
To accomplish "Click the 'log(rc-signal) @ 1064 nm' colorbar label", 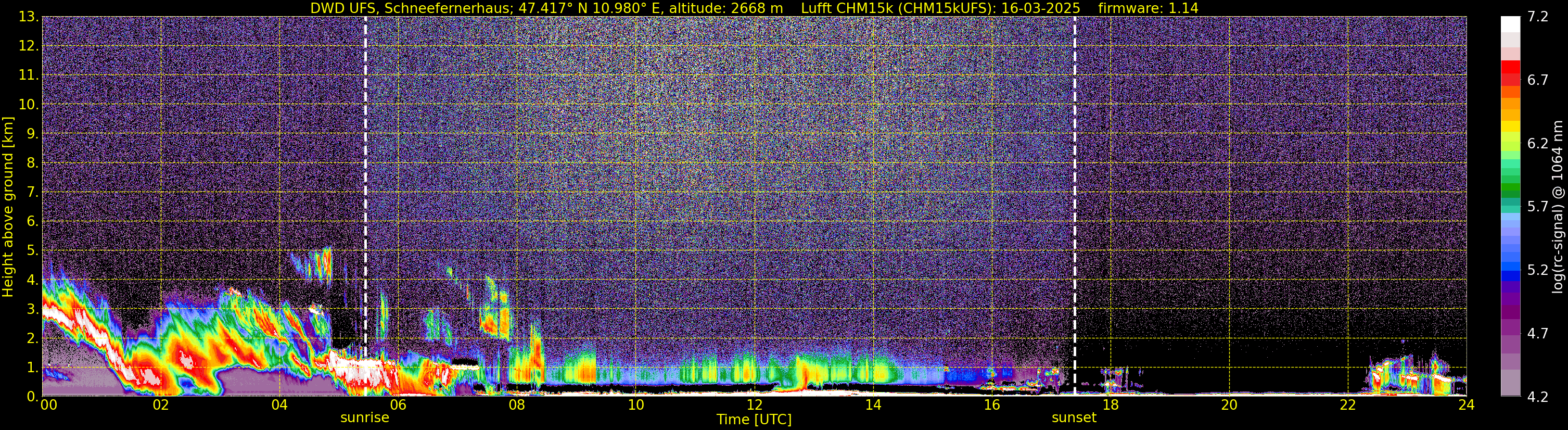I will (x=1557, y=207).
